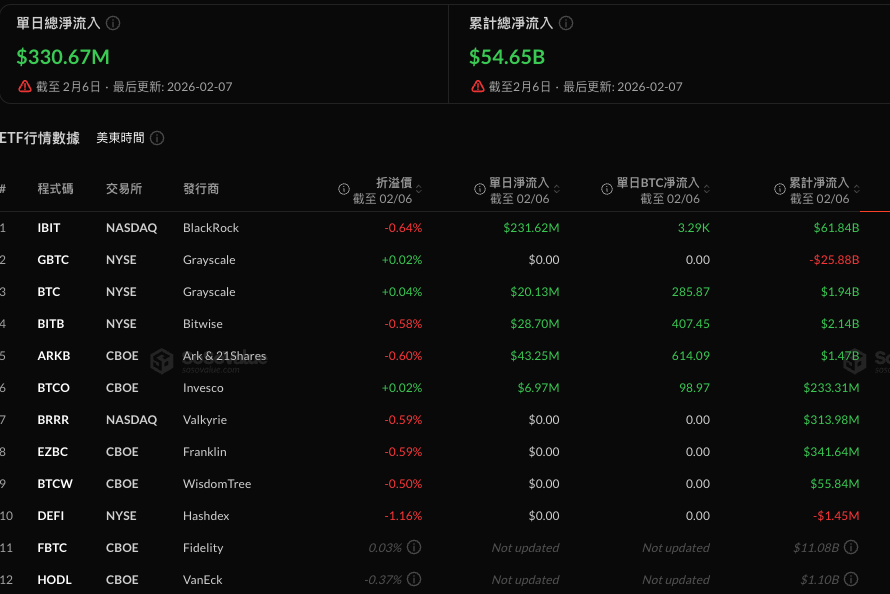Click ARKB daily inflow $43.25M
The image size is (890, 594).
[535, 356]
